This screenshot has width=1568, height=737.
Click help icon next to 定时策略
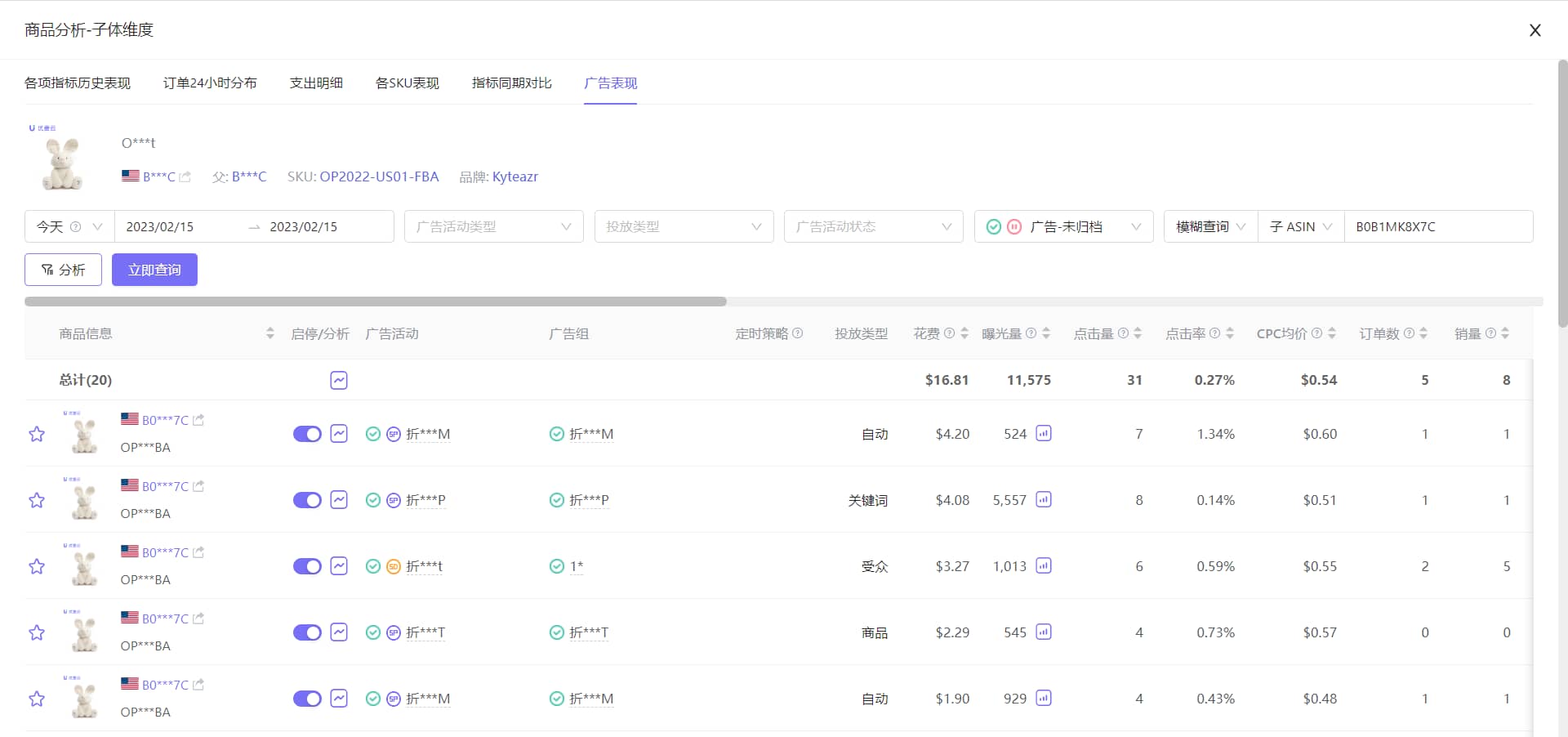(x=798, y=333)
